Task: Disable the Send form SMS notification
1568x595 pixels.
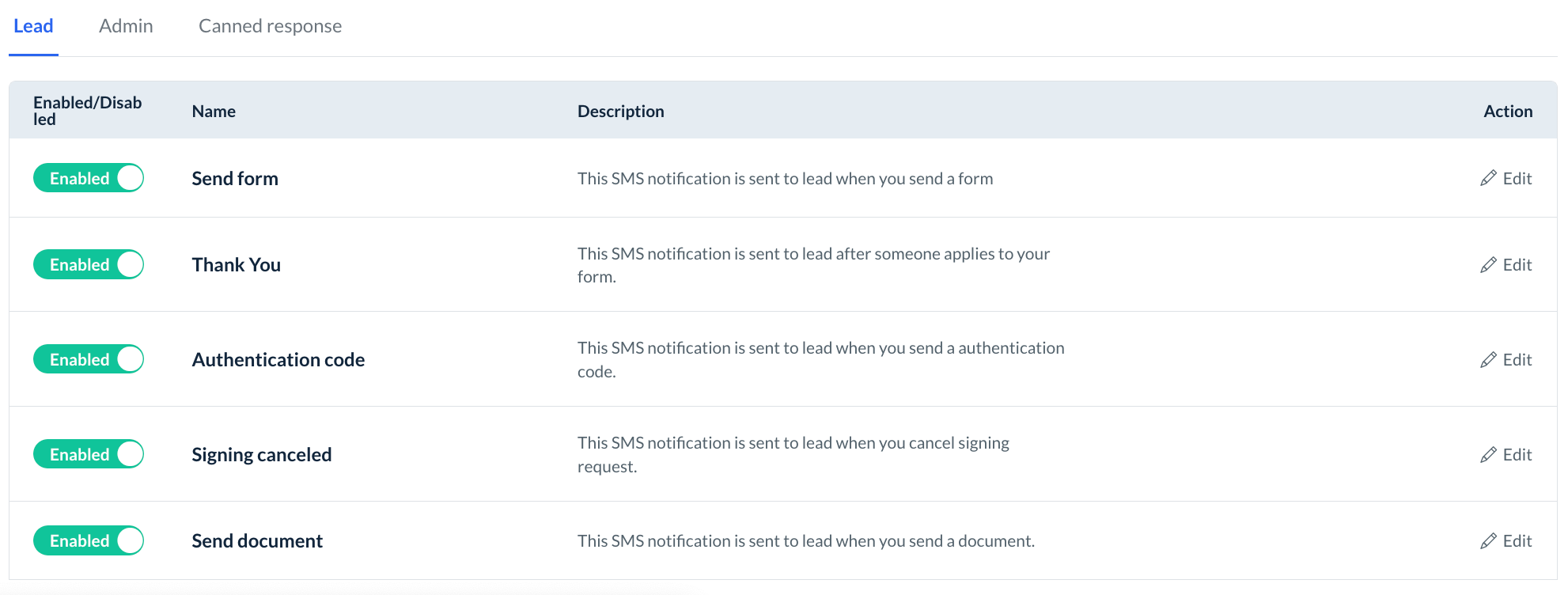Action: 89,179
